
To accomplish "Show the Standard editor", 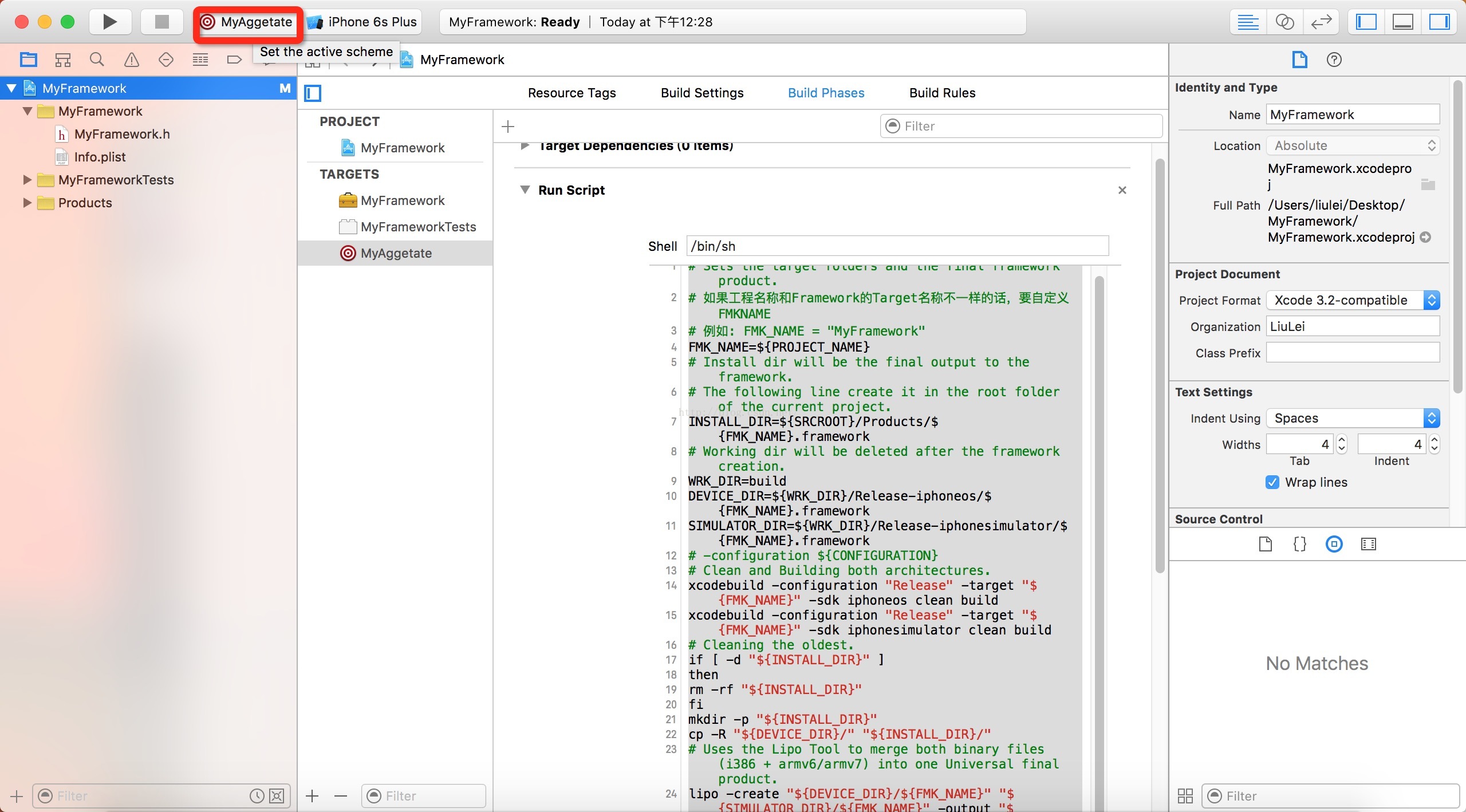I will [1248, 22].
